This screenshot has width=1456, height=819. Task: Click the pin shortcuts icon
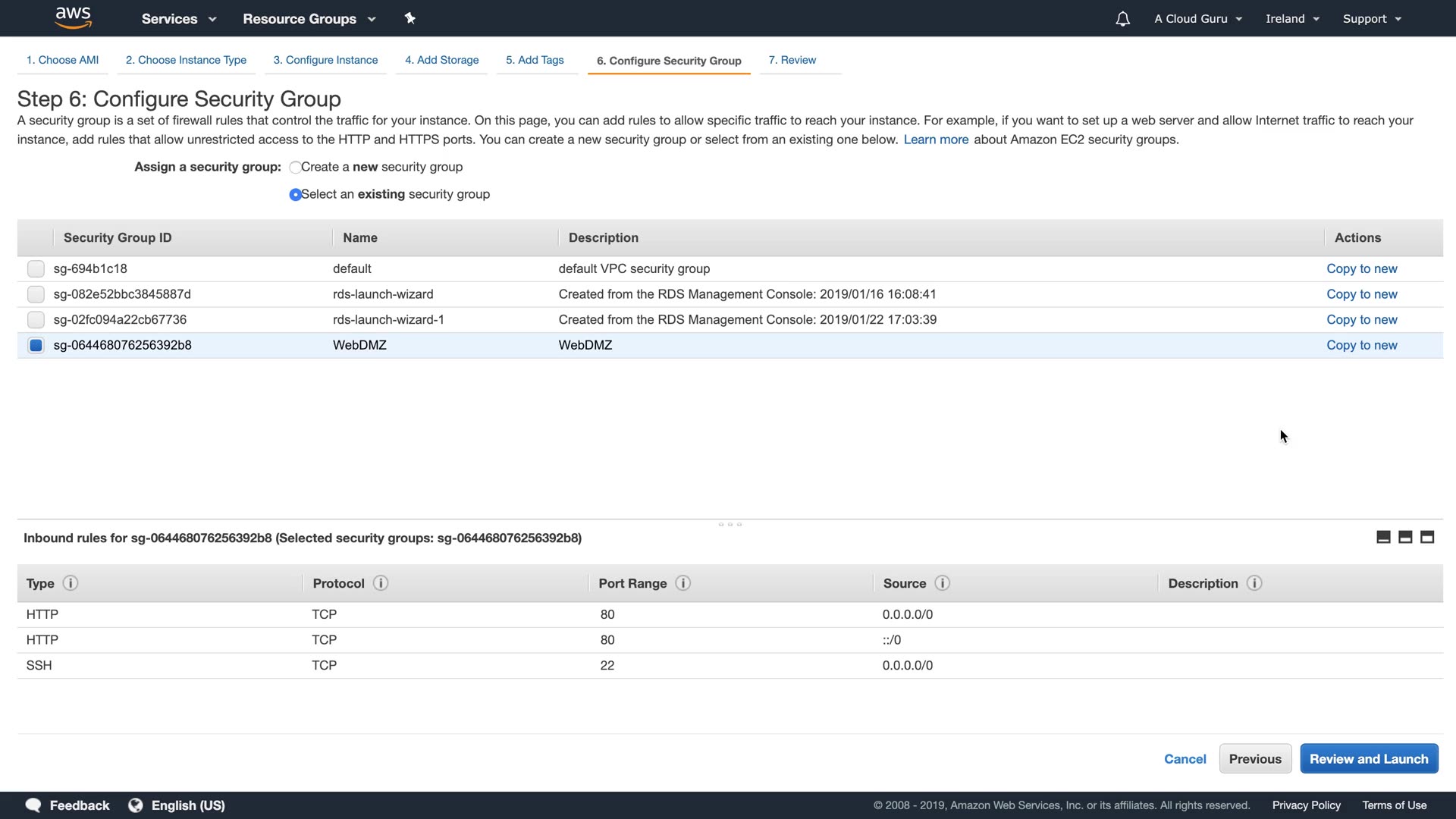[409, 18]
